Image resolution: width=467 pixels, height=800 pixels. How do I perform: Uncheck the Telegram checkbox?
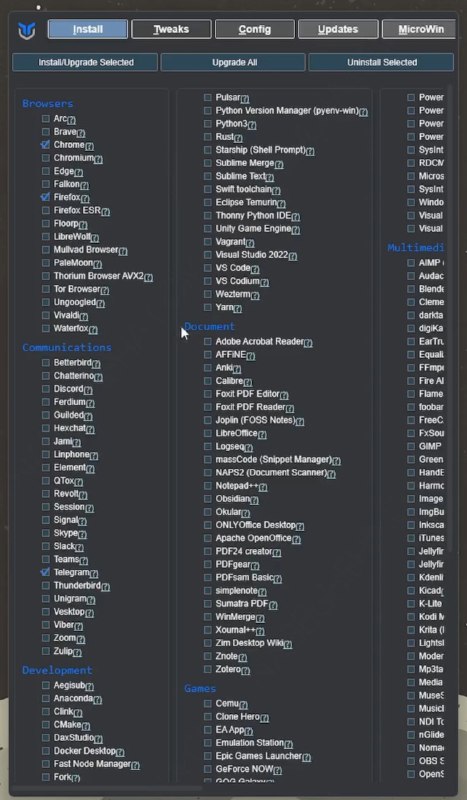(45, 572)
